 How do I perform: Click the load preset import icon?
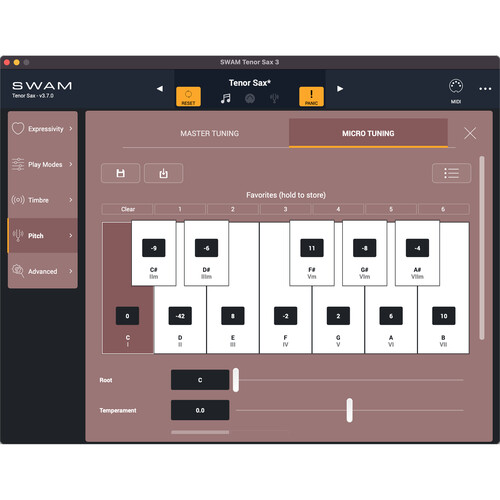(x=163, y=173)
